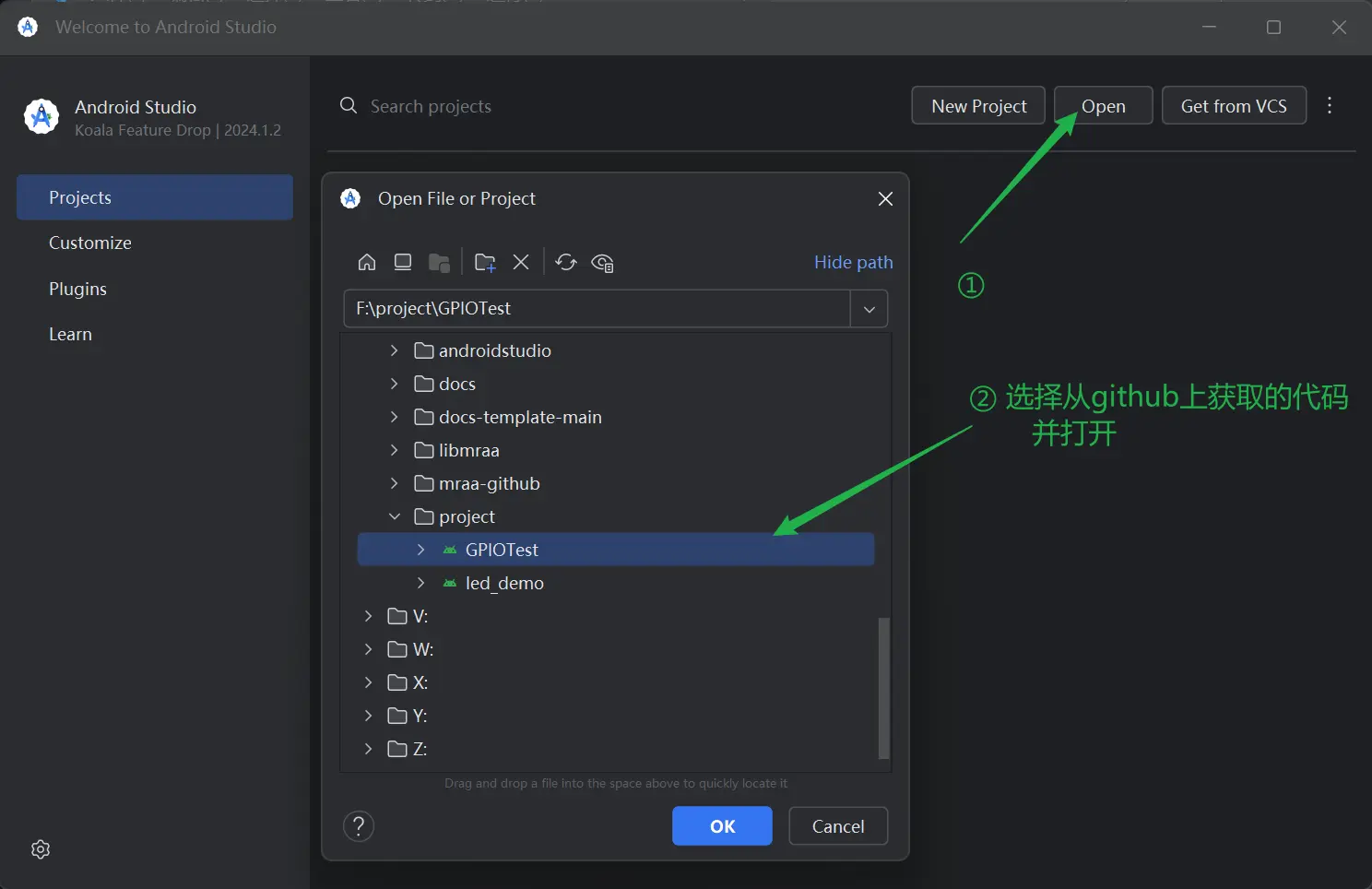This screenshot has height=889, width=1372.
Task: Create a new directory icon
Action: click(x=485, y=263)
